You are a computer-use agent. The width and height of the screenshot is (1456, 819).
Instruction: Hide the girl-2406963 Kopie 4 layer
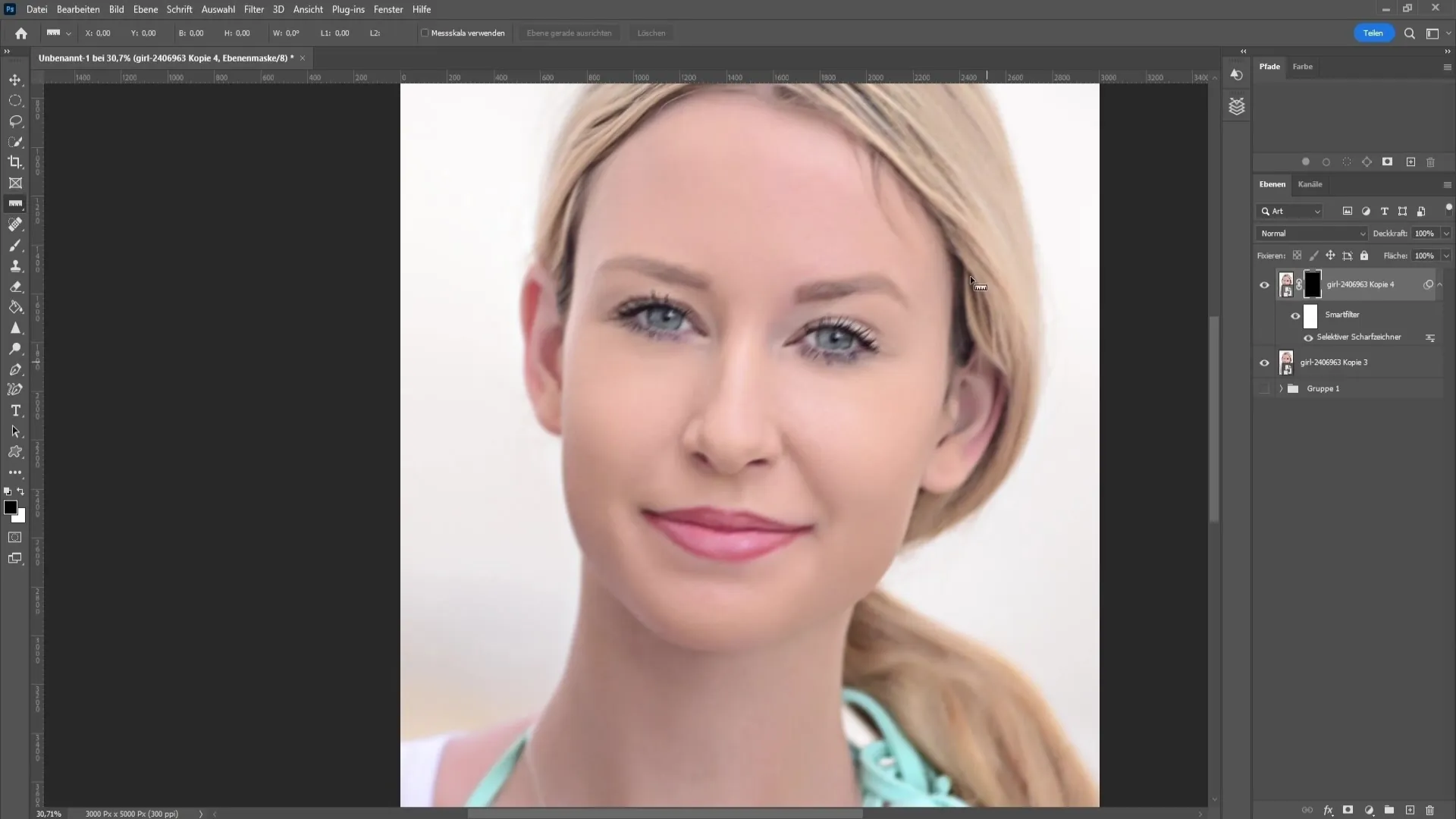point(1264,285)
